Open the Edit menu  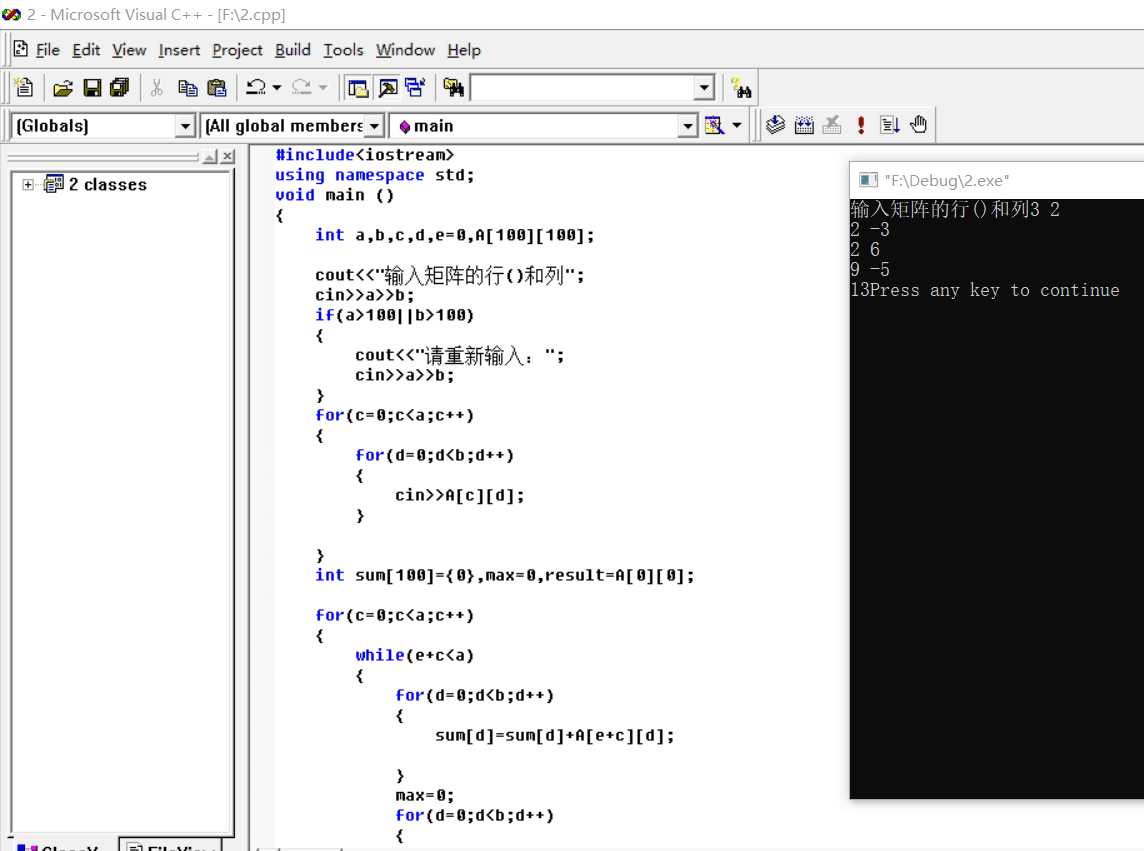[86, 50]
